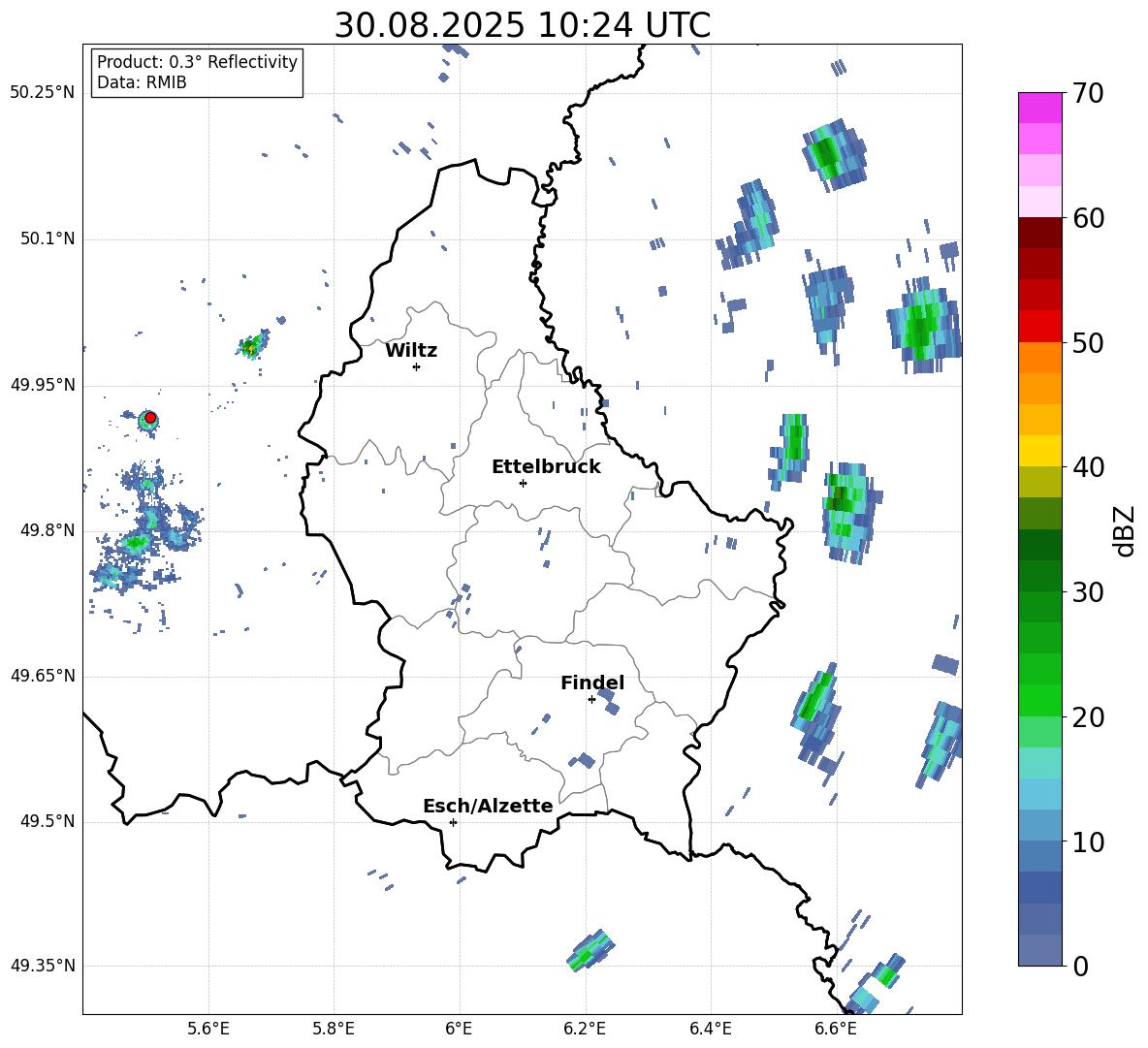Click the 5.6°E longitude label
The width and height of the screenshot is (1148, 1048).
pos(208,1029)
